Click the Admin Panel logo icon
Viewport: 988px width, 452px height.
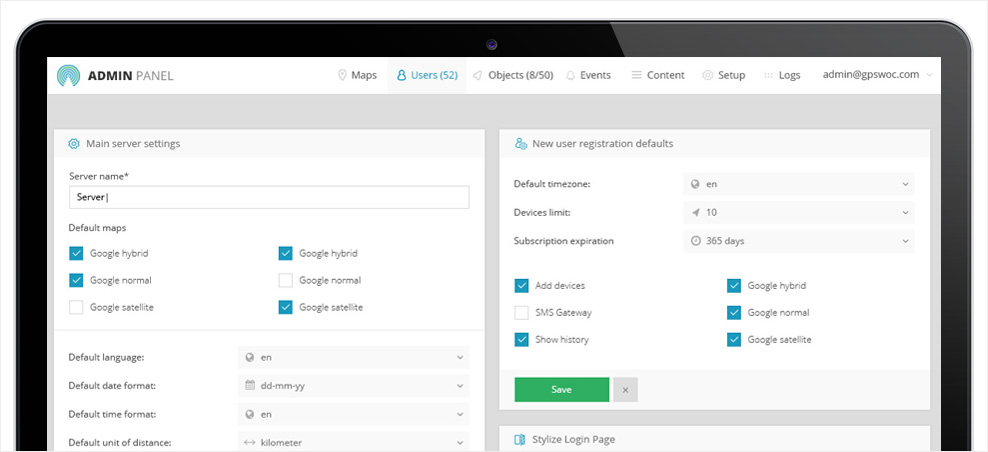(68, 76)
